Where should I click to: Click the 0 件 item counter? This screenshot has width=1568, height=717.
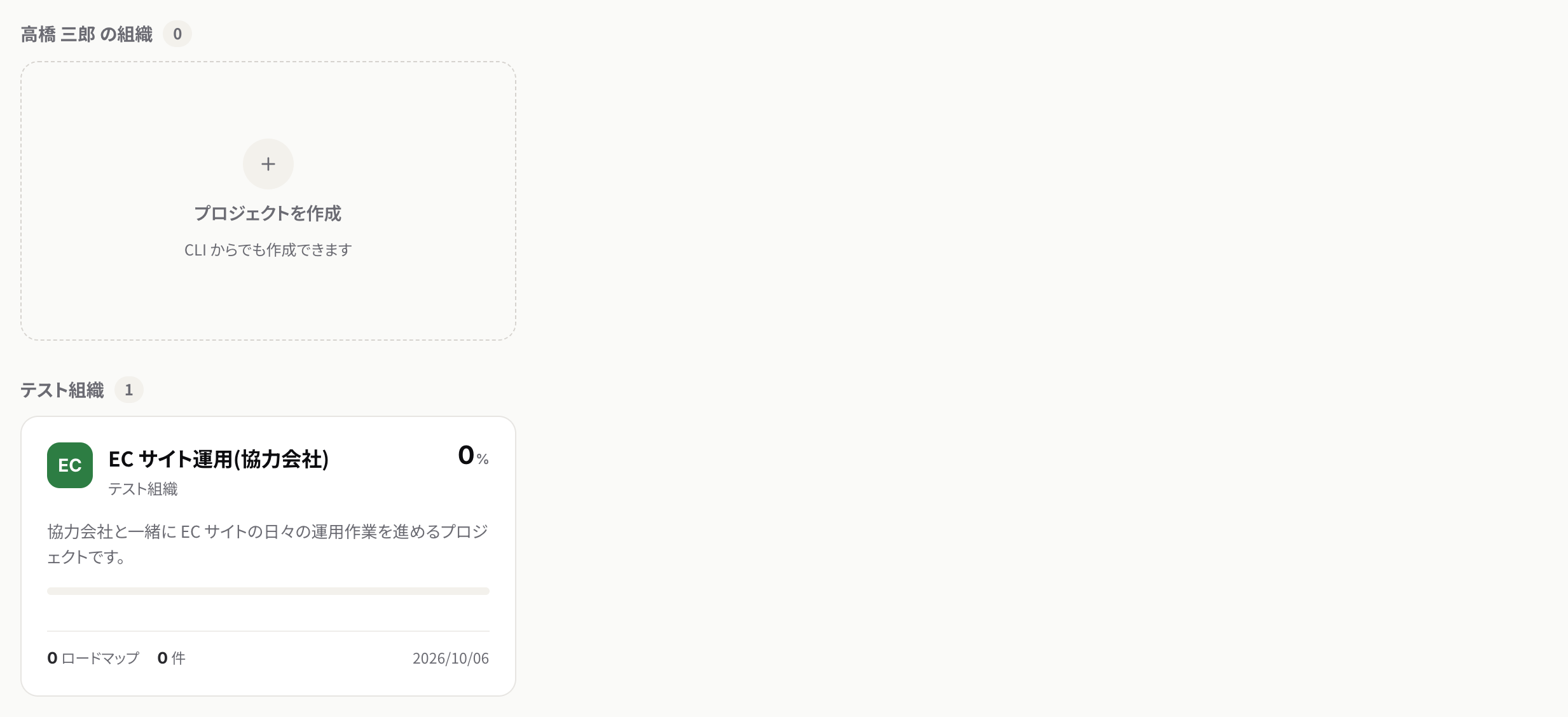tap(172, 658)
